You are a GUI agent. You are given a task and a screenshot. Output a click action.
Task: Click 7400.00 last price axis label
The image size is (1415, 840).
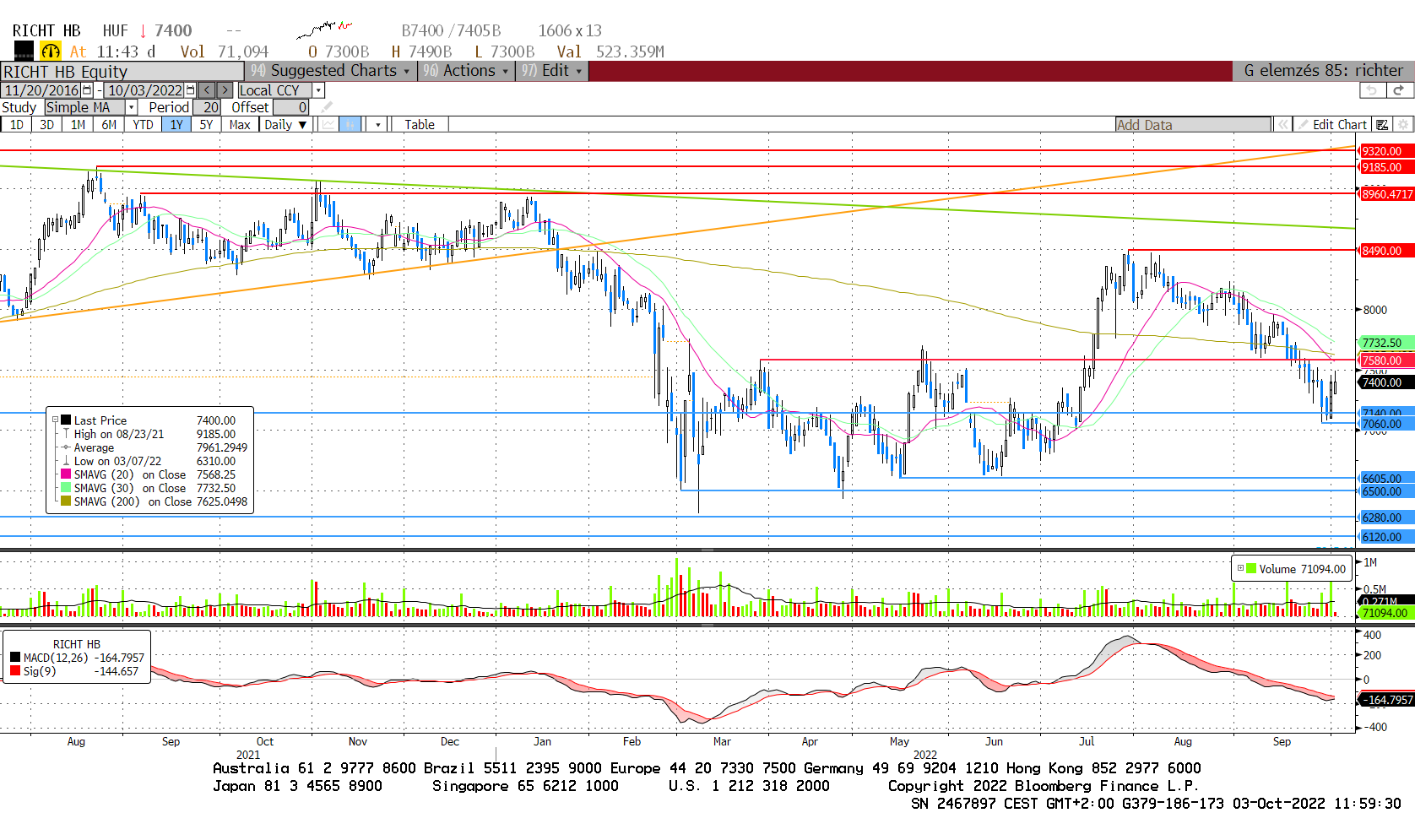1385,382
